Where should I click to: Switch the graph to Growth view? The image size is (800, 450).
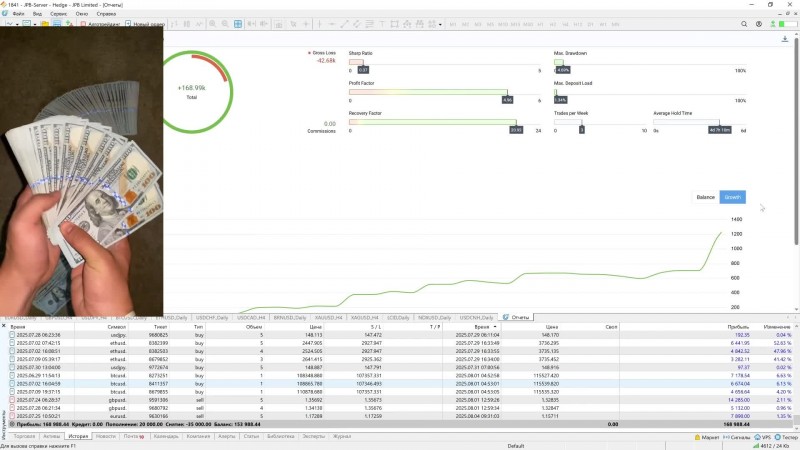733,197
